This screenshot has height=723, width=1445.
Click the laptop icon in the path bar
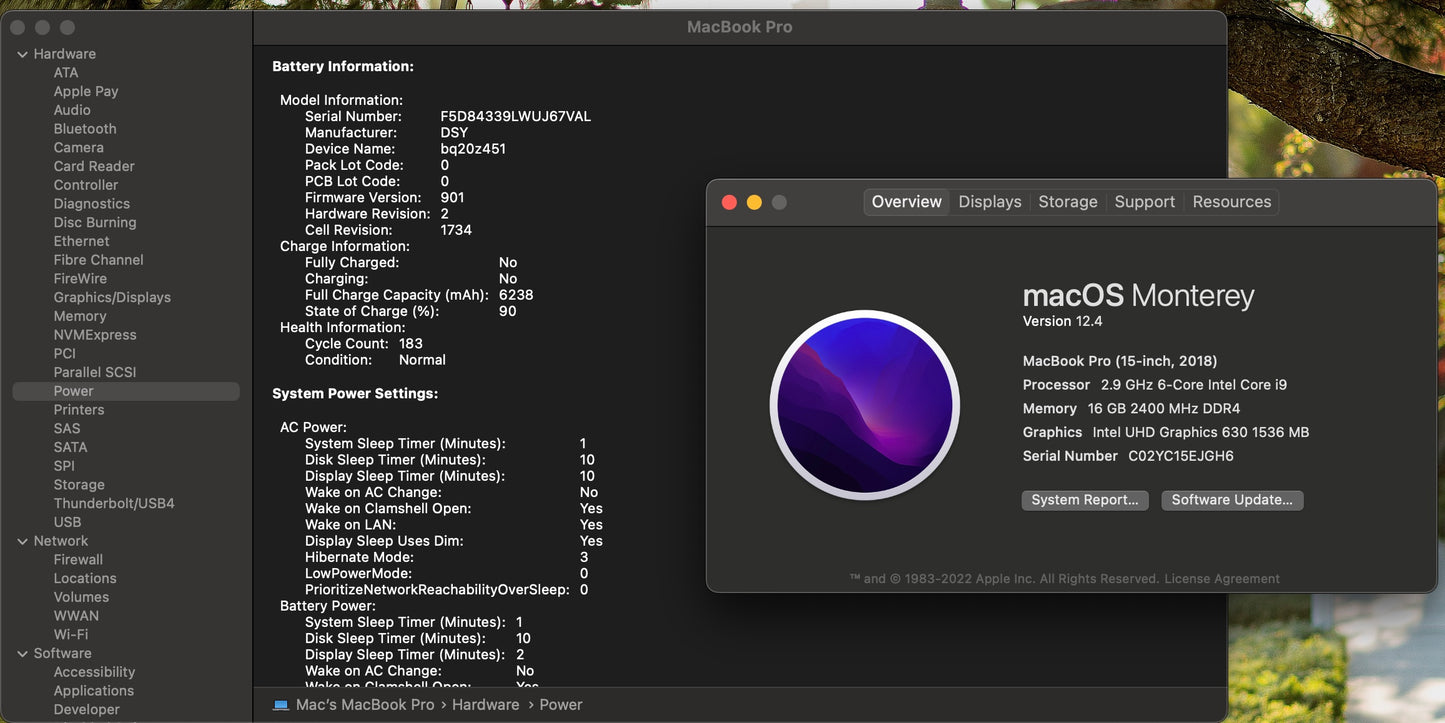click(281, 705)
